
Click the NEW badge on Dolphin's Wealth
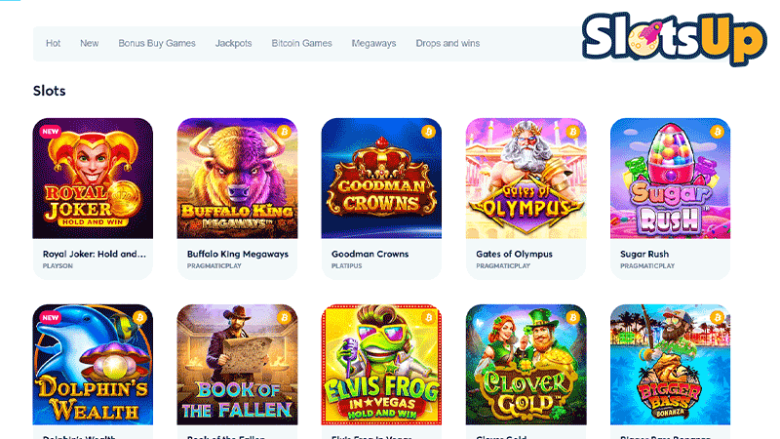pos(50,318)
